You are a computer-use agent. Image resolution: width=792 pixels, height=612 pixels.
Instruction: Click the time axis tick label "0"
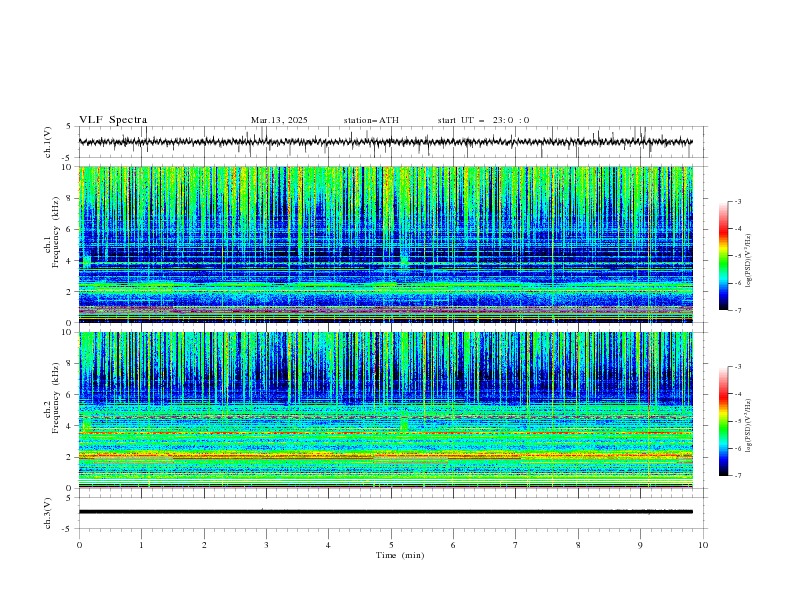coord(79,545)
